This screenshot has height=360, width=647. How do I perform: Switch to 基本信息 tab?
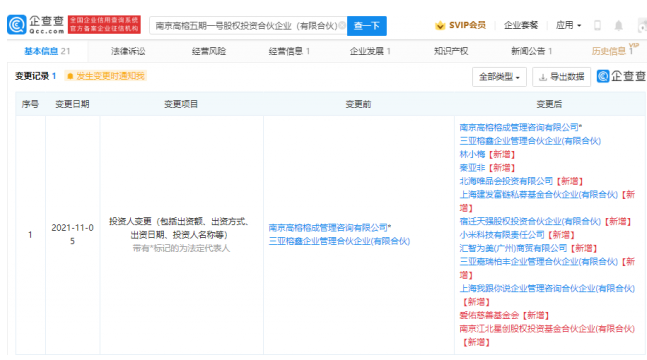[x=47, y=51]
